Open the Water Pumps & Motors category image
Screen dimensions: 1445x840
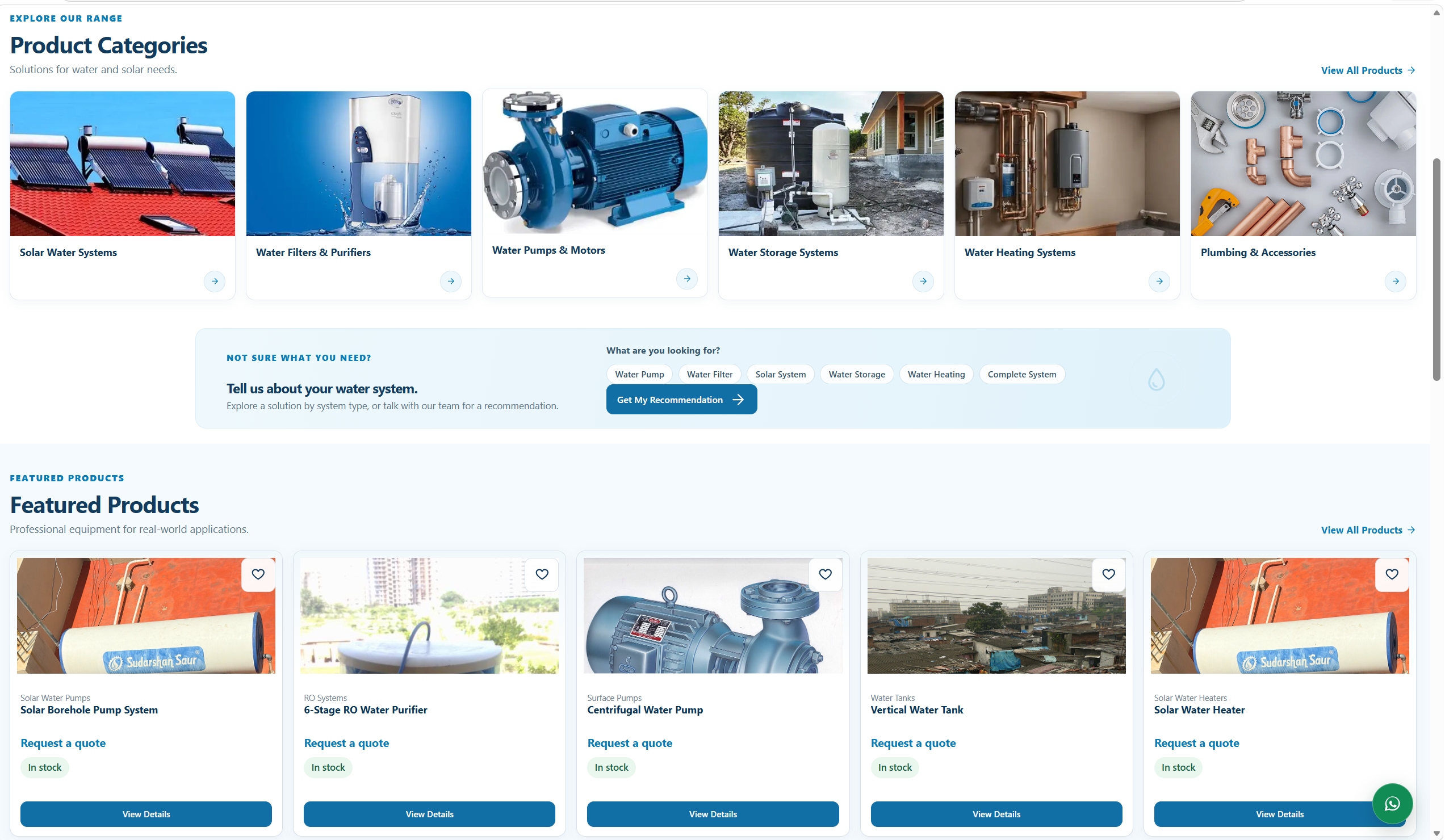(595, 162)
